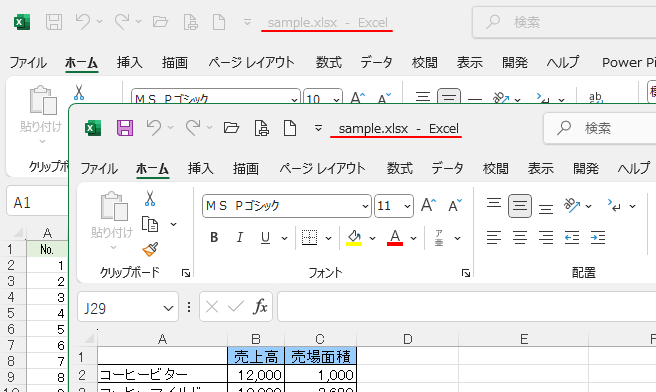Open Customize Quick Access Toolbar in the front window
The height and width of the screenshot is (392, 656).
pos(318,128)
